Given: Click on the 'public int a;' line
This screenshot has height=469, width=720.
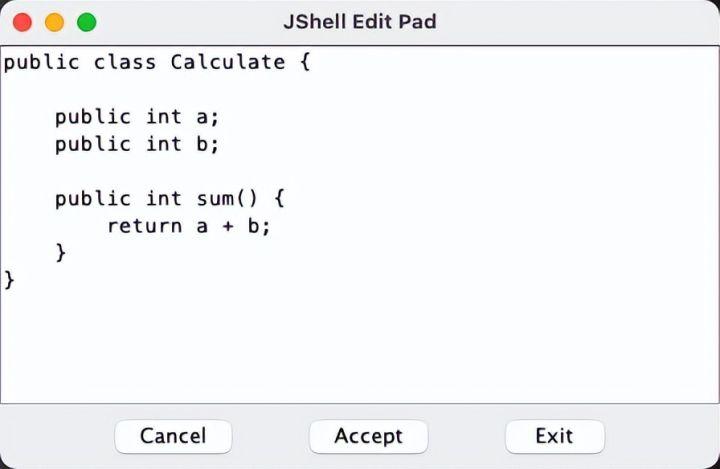Looking at the screenshot, I should [137, 116].
